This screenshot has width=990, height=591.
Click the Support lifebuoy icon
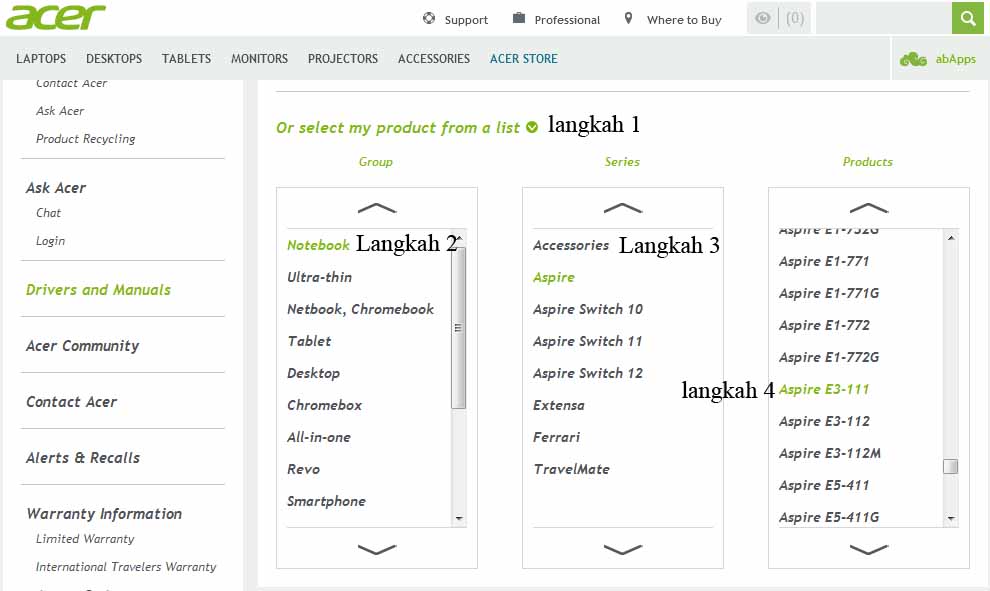429,18
